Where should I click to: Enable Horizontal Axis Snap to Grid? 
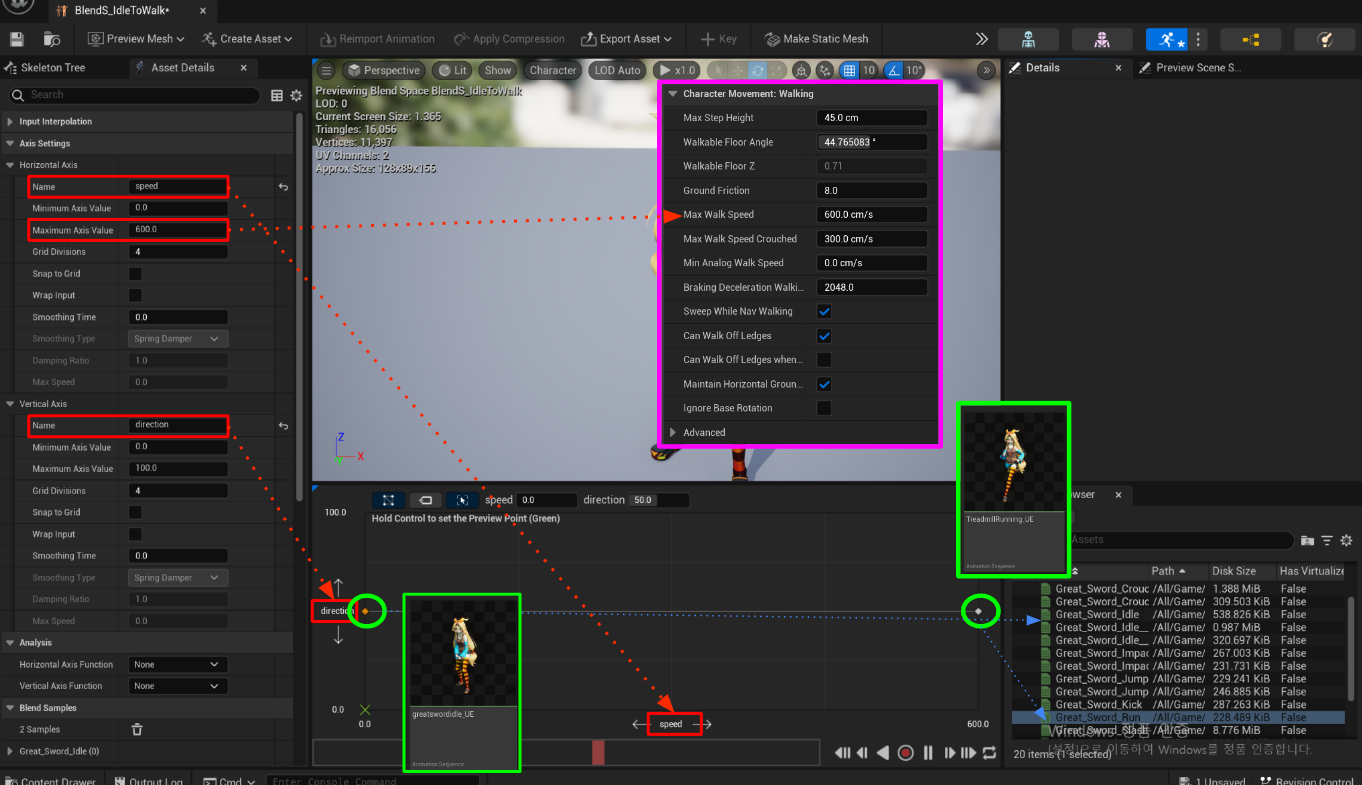point(135,274)
